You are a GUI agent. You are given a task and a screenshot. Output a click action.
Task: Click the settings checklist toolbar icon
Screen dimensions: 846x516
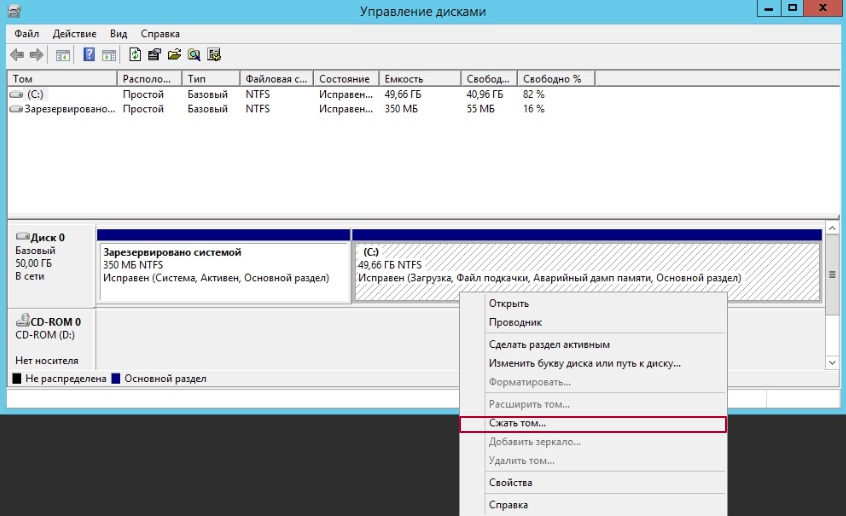click(x=214, y=55)
